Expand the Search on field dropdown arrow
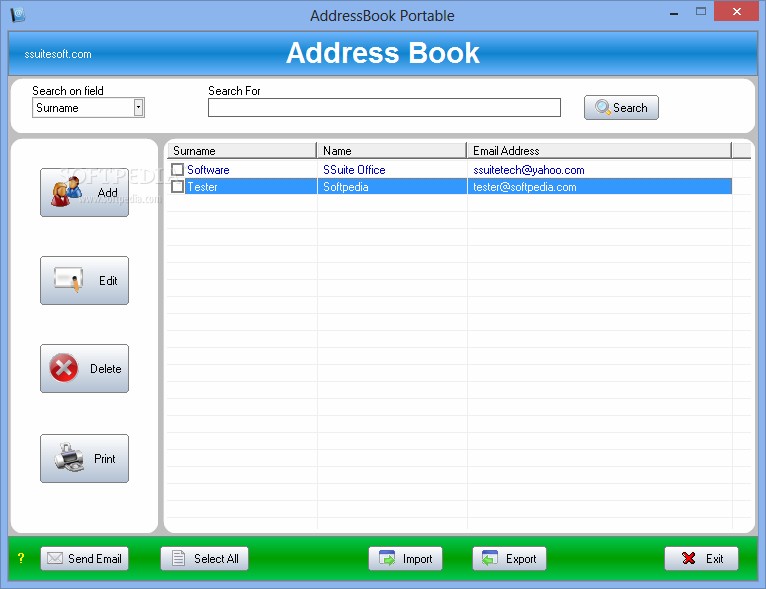766x589 pixels. tap(139, 107)
